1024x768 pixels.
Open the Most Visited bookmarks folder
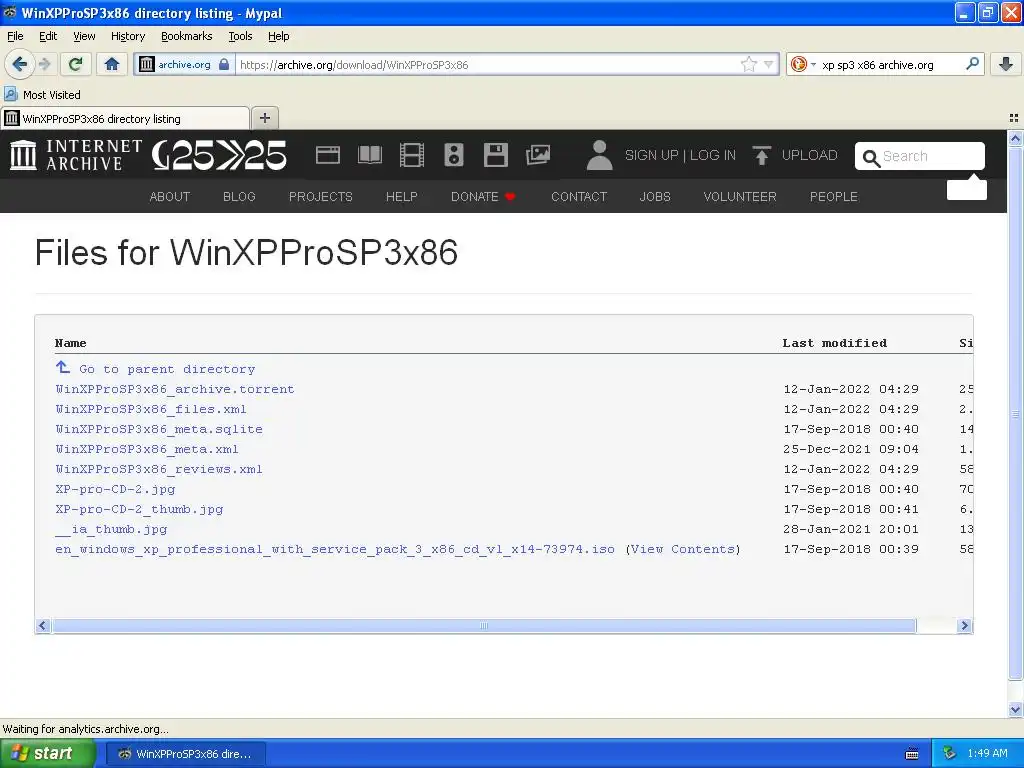click(x=42, y=95)
